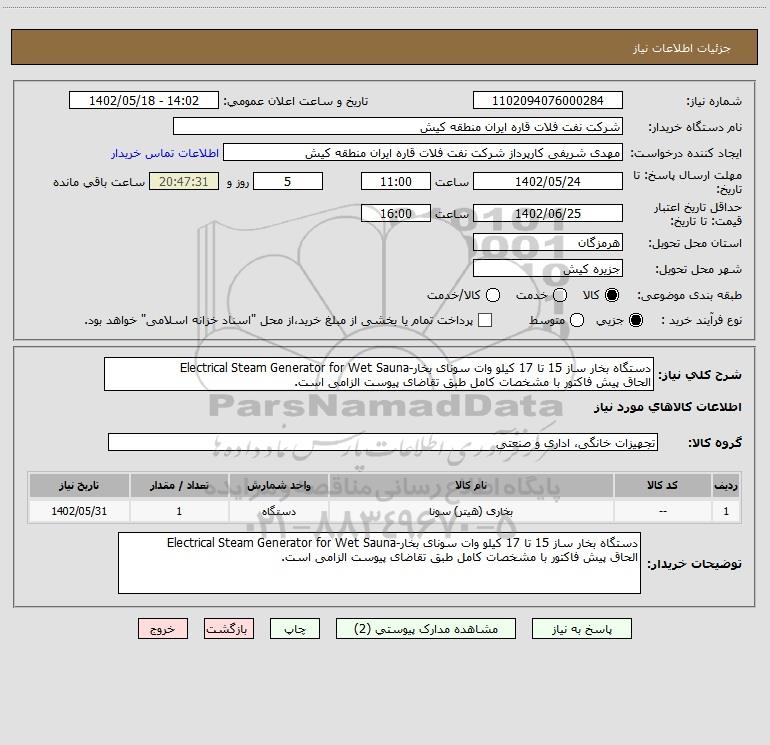
Task: Click the buyer notes text area
Action: coord(379,563)
